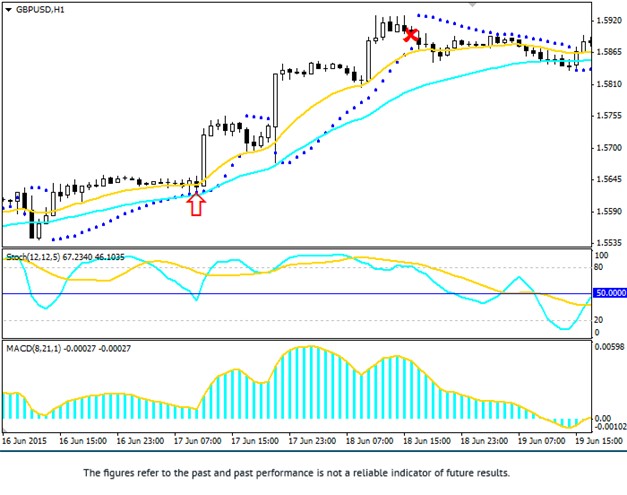Click the 1.5755 price axis label

(x=609, y=116)
